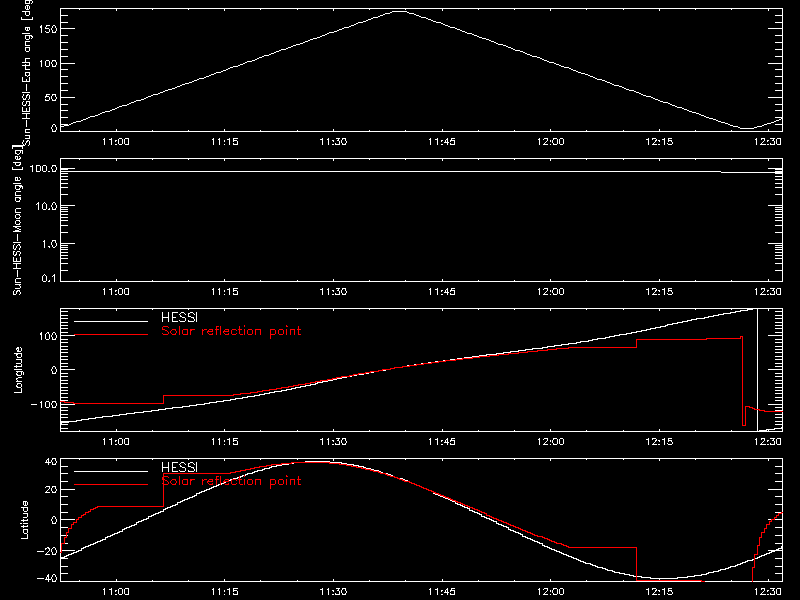The width and height of the screenshot is (800, 600).
Task: Click 11:30 label under Latitude plot
Action: pos(333,592)
